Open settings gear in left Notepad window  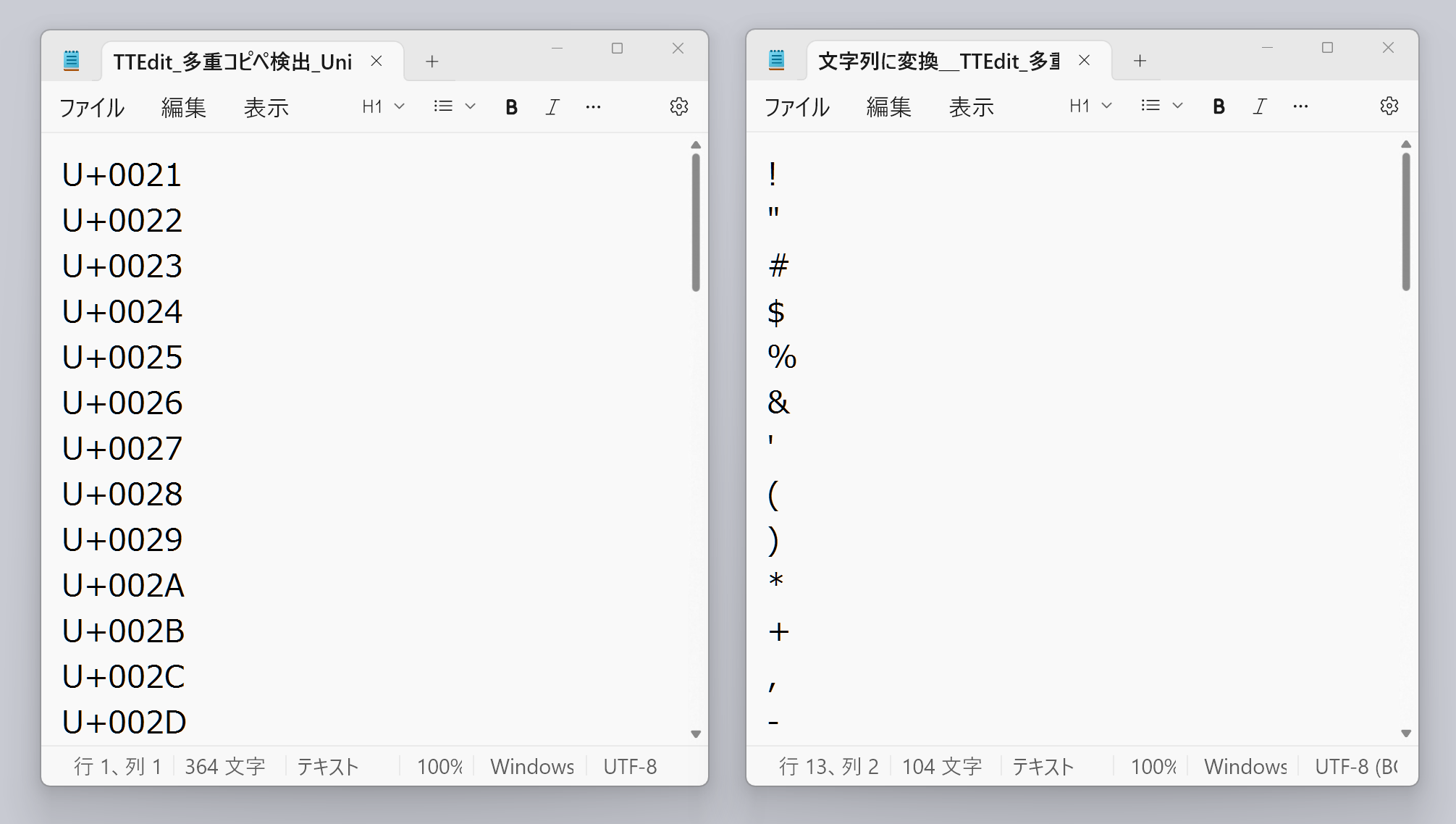(x=678, y=107)
